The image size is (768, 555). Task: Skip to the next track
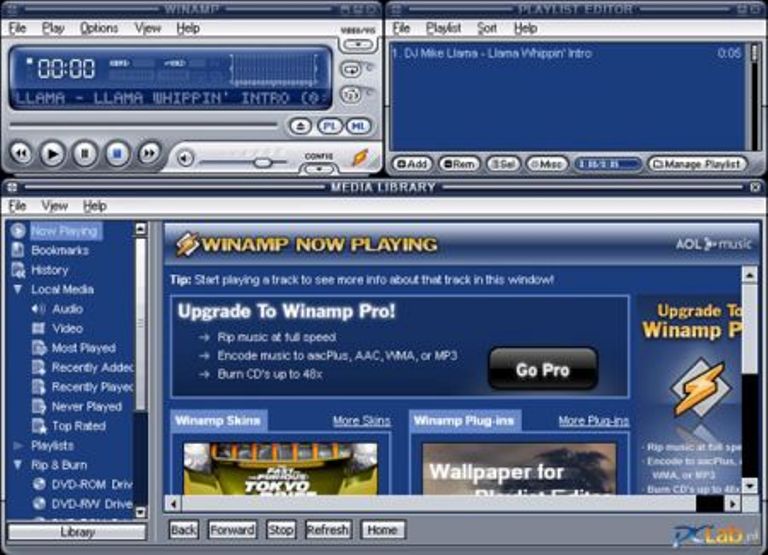coord(149,154)
